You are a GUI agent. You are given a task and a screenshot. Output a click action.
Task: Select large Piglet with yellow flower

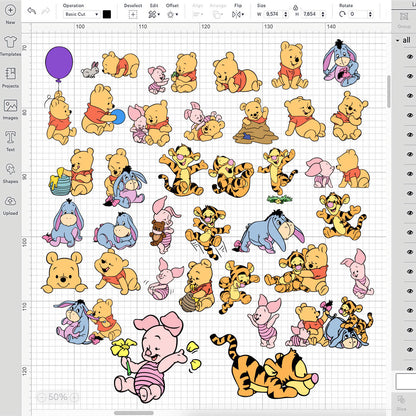(155, 357)
